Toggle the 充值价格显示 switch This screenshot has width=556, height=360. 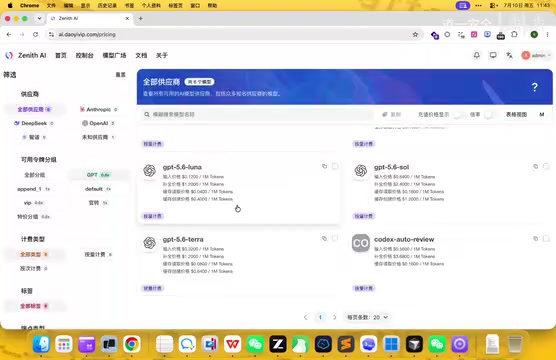(459, 115)
